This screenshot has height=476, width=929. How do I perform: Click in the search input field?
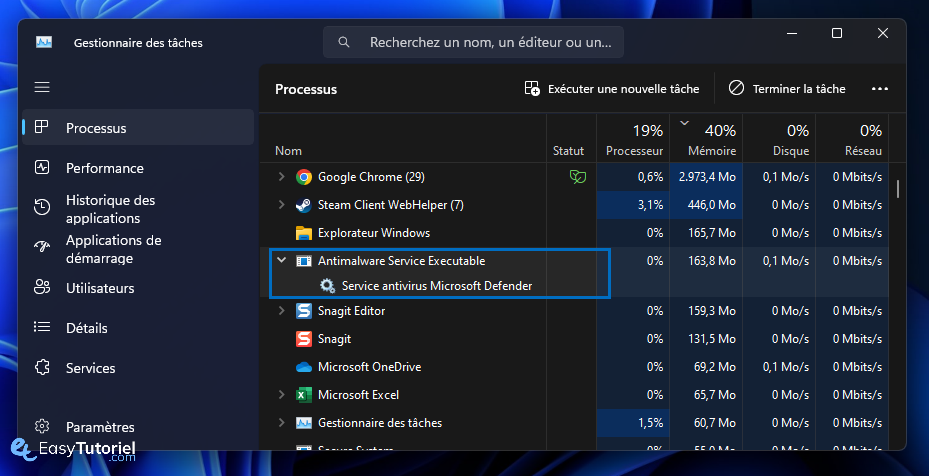tap(490, 43)
